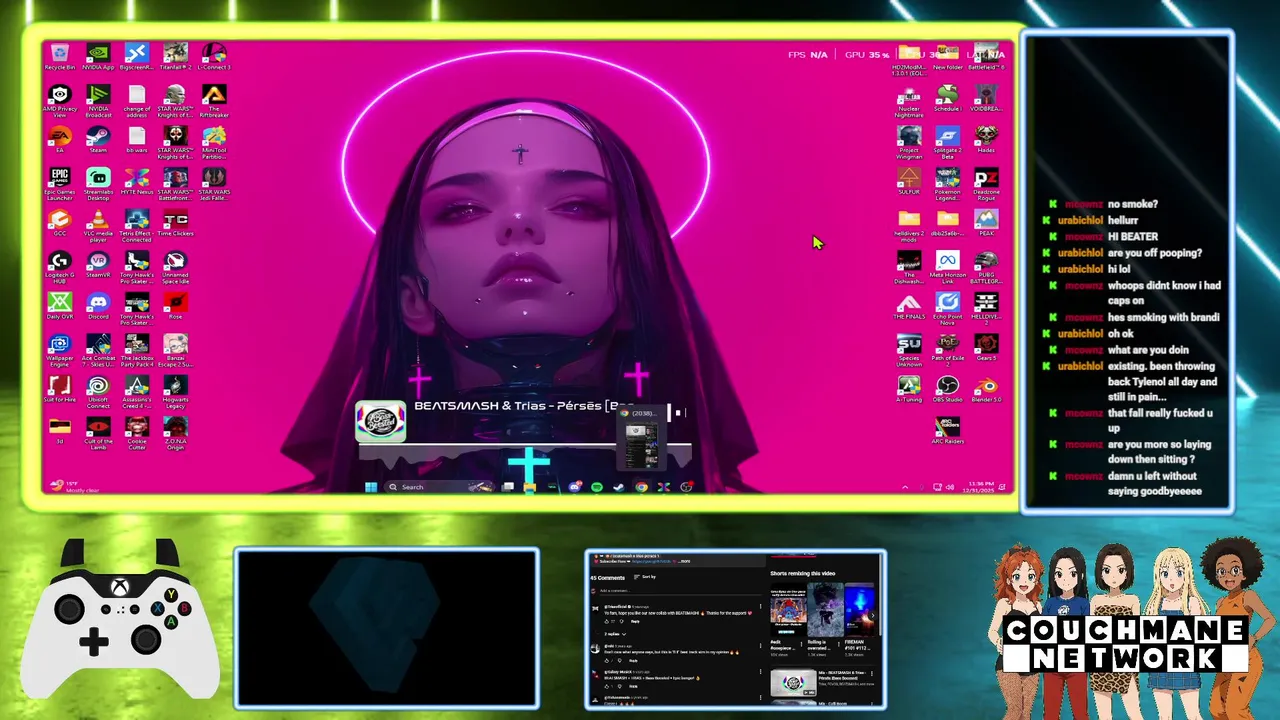The image size is (1280, 720).
Task: Select the Wallpaper Engine icon
Action: tap(59, 350)
